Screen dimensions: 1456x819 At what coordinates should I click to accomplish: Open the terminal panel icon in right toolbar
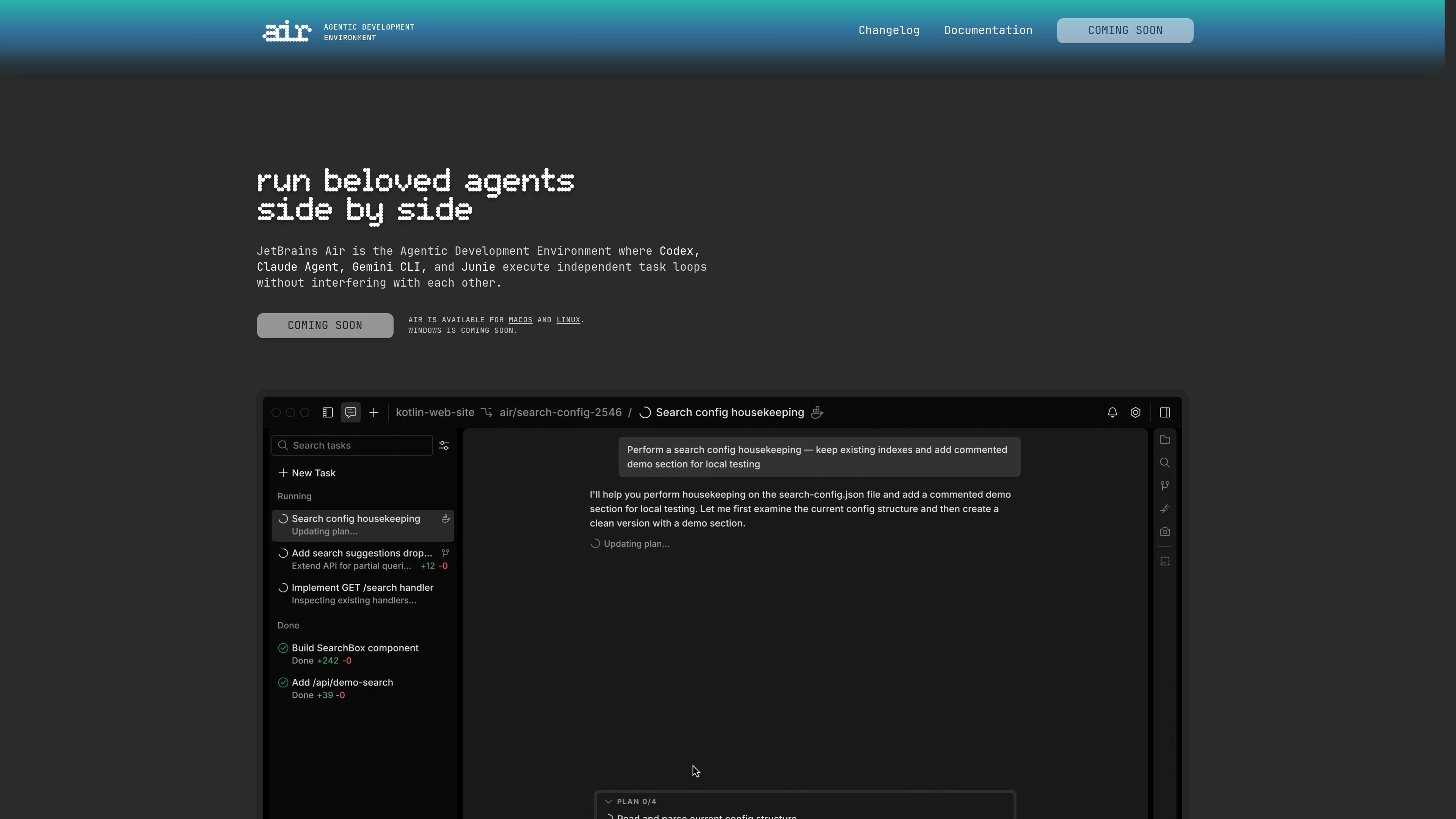click(x=1165, y=561)
